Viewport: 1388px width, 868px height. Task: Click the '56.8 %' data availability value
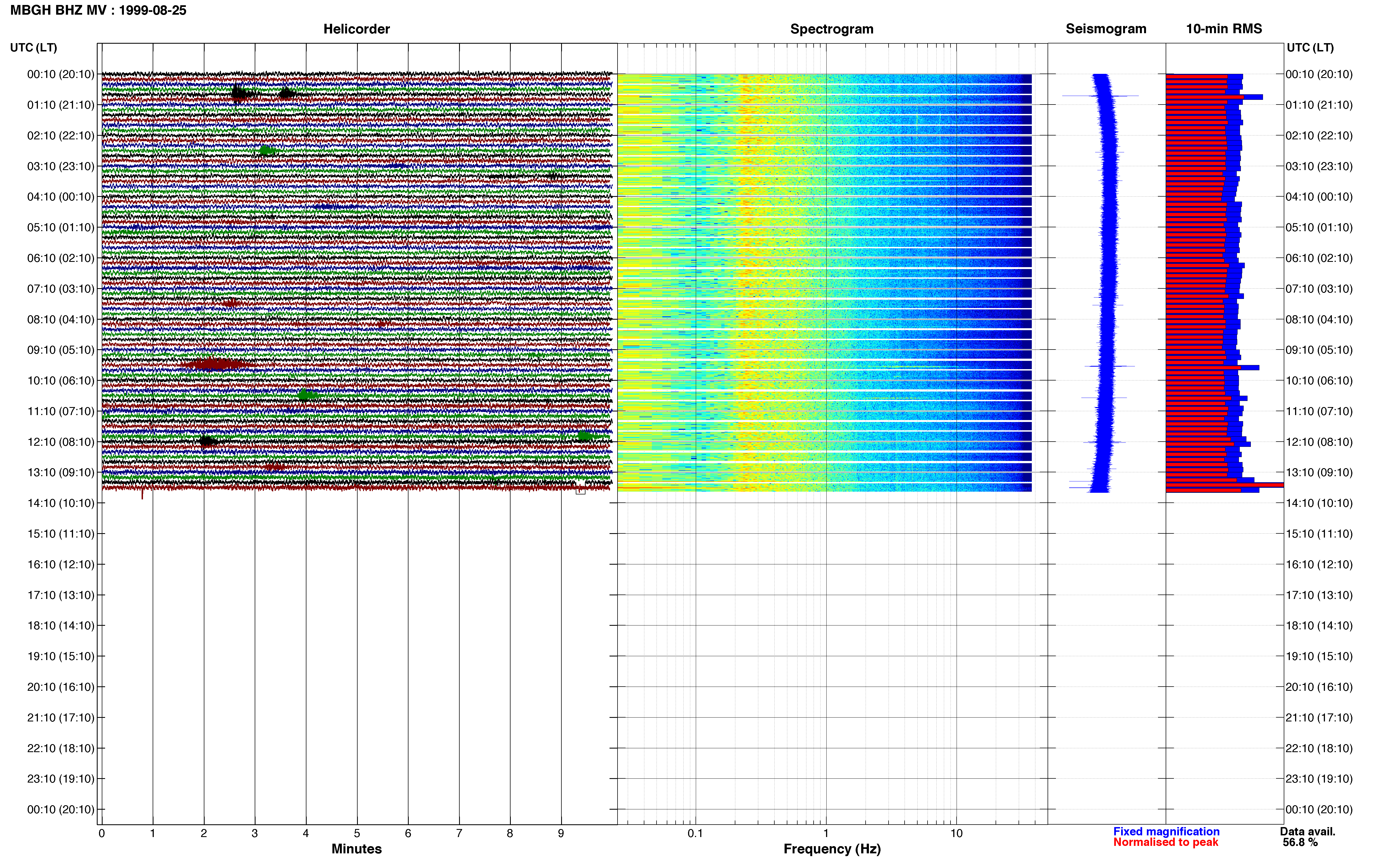[1300, 842]
